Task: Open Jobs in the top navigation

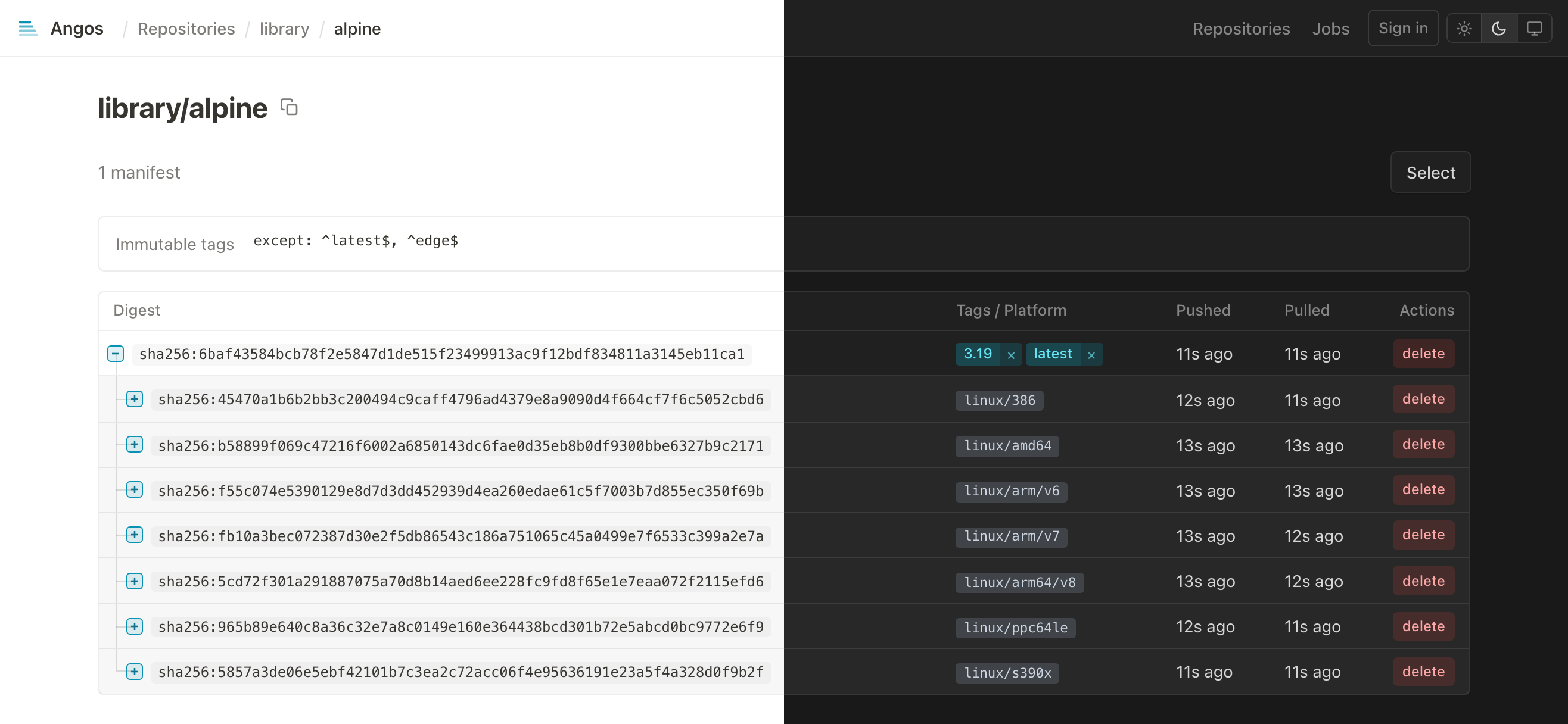Action: [1331, 29]
